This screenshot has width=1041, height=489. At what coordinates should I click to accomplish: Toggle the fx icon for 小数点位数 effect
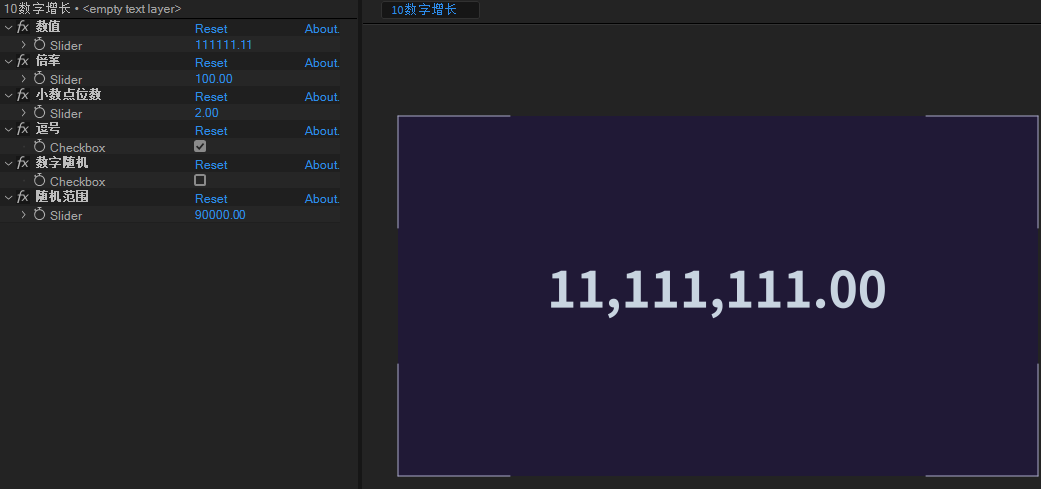[23, 95]
